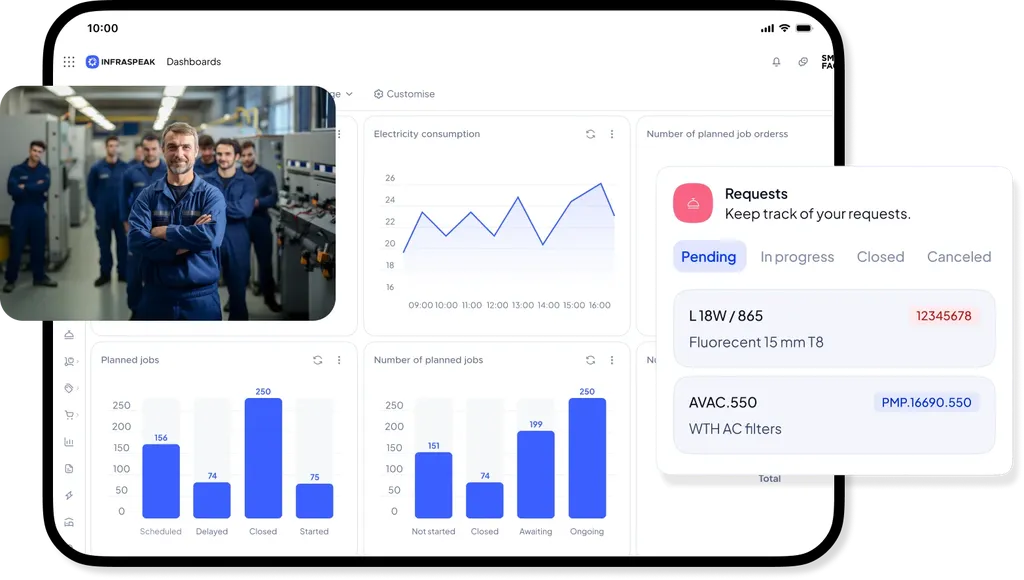Click the Closed bar valued 74

[x=485, y=500]
